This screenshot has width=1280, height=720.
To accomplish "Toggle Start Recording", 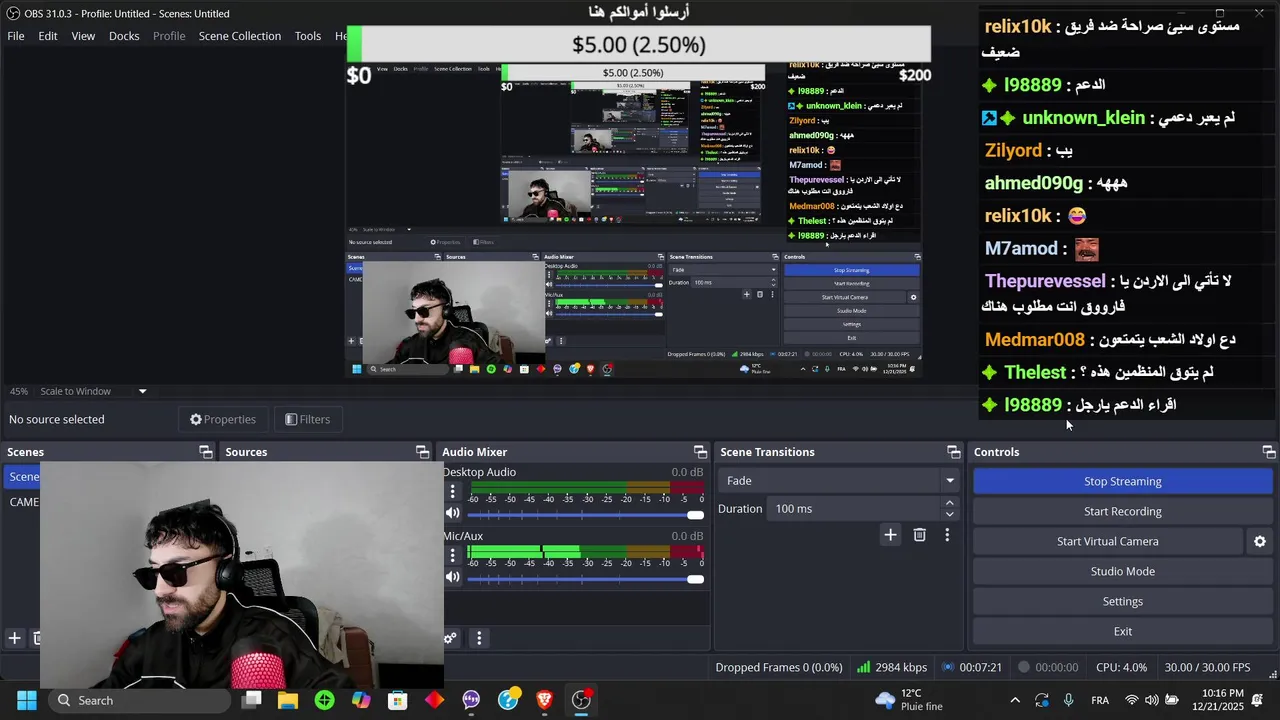I will [x=1122, y=511].
